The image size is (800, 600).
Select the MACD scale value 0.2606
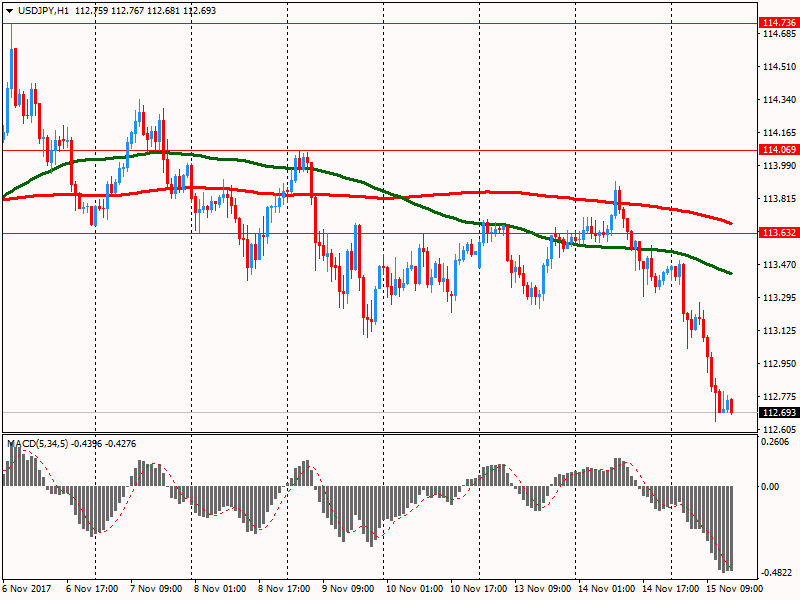(775, 442)
